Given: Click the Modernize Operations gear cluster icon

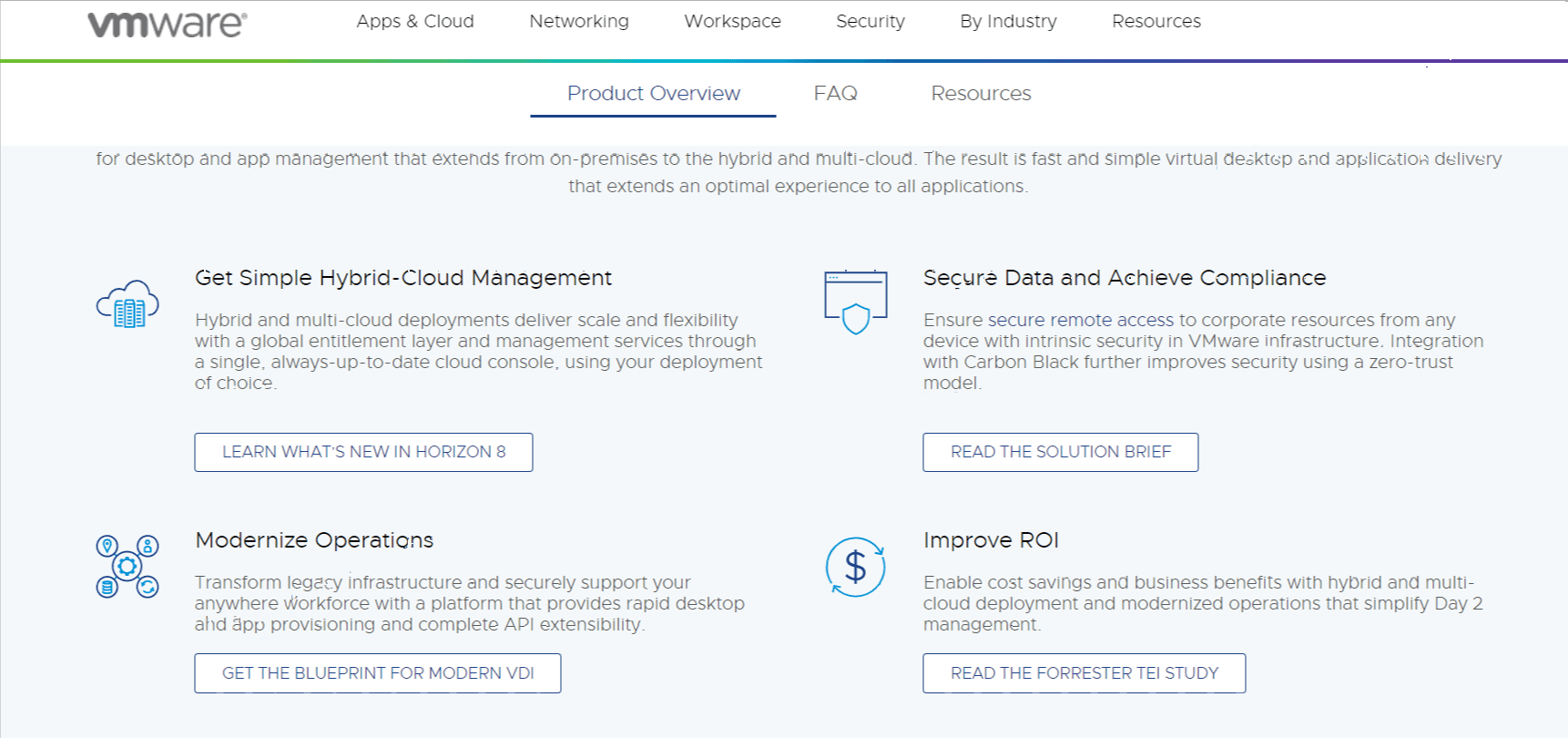Looking at the screenshot, I should coord(127,567).
